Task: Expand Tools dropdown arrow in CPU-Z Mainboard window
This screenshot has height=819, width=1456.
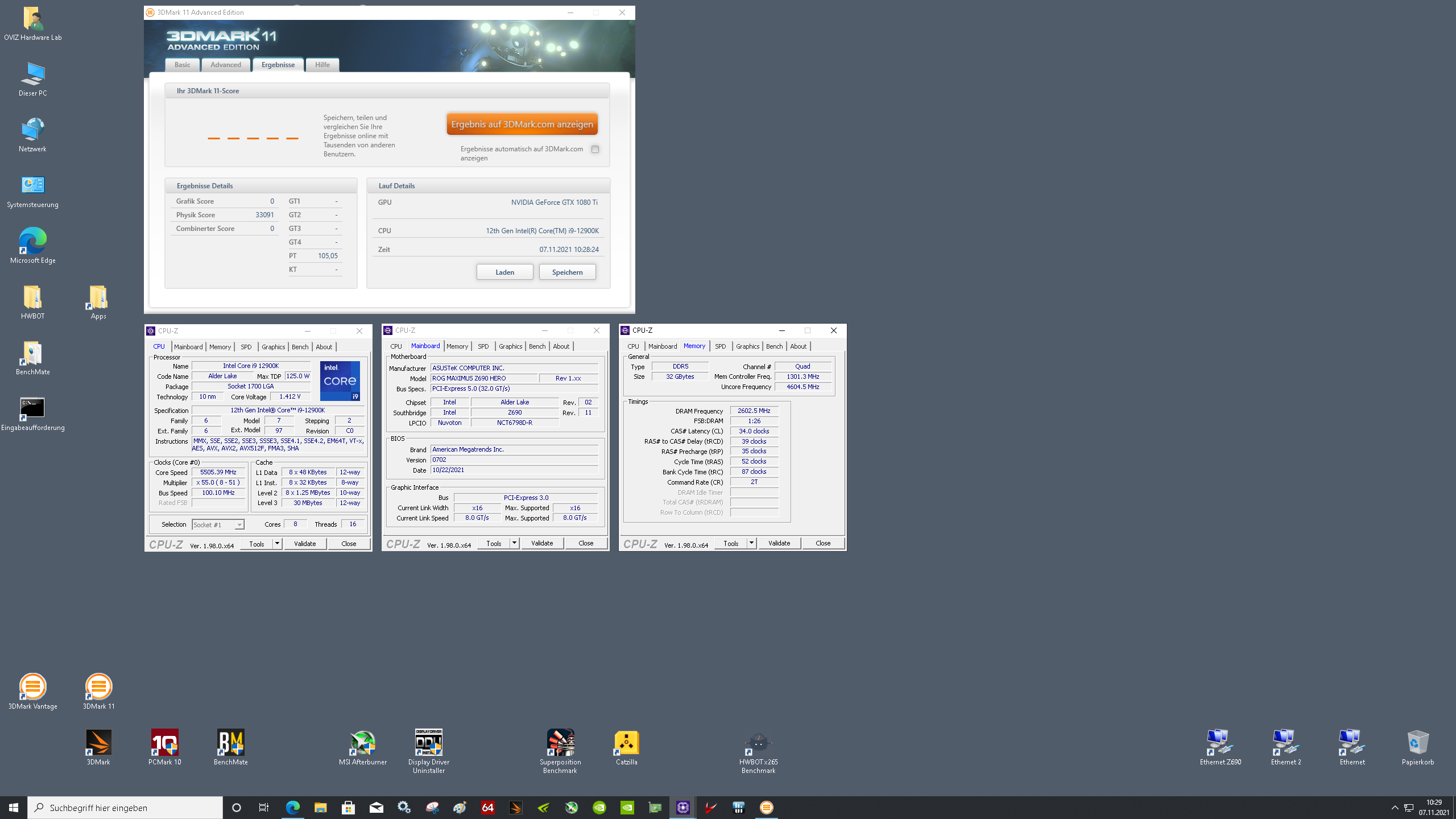Action: (x=514, y=543)
